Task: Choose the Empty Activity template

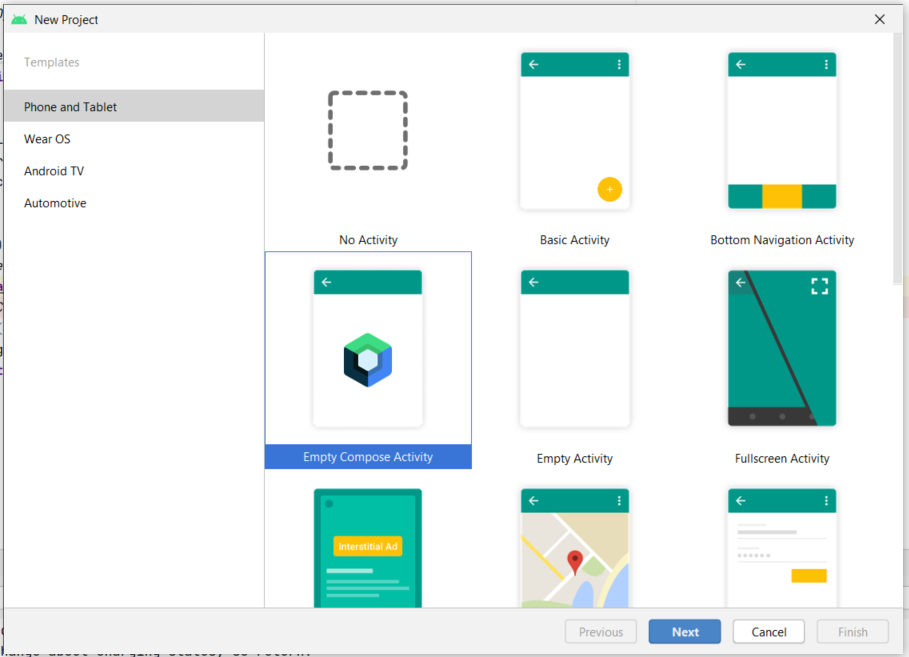Action: pos(574,347)
